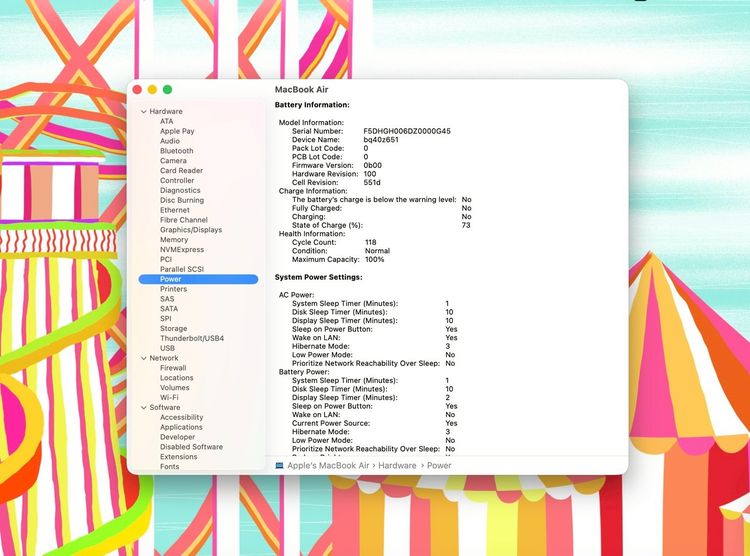Select Memory in the sidebar
The image size is (750, 556).
click(173, 240)
